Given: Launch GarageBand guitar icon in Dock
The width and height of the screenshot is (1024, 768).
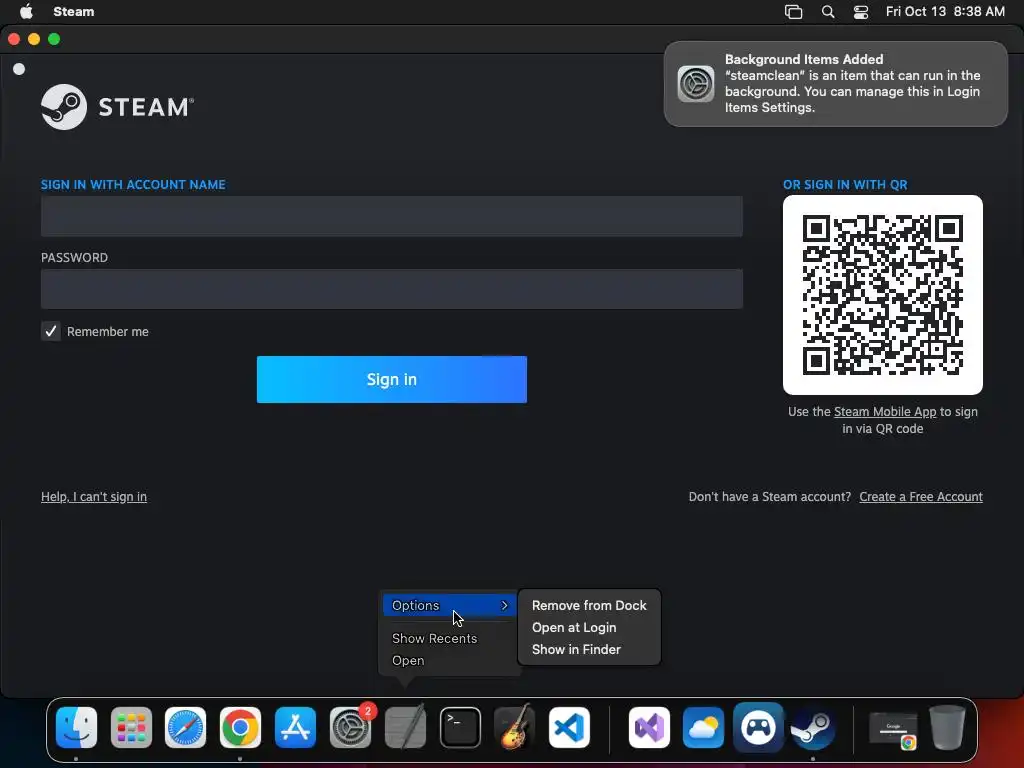Looking at the screenshot, I should [x=515, y=727].
